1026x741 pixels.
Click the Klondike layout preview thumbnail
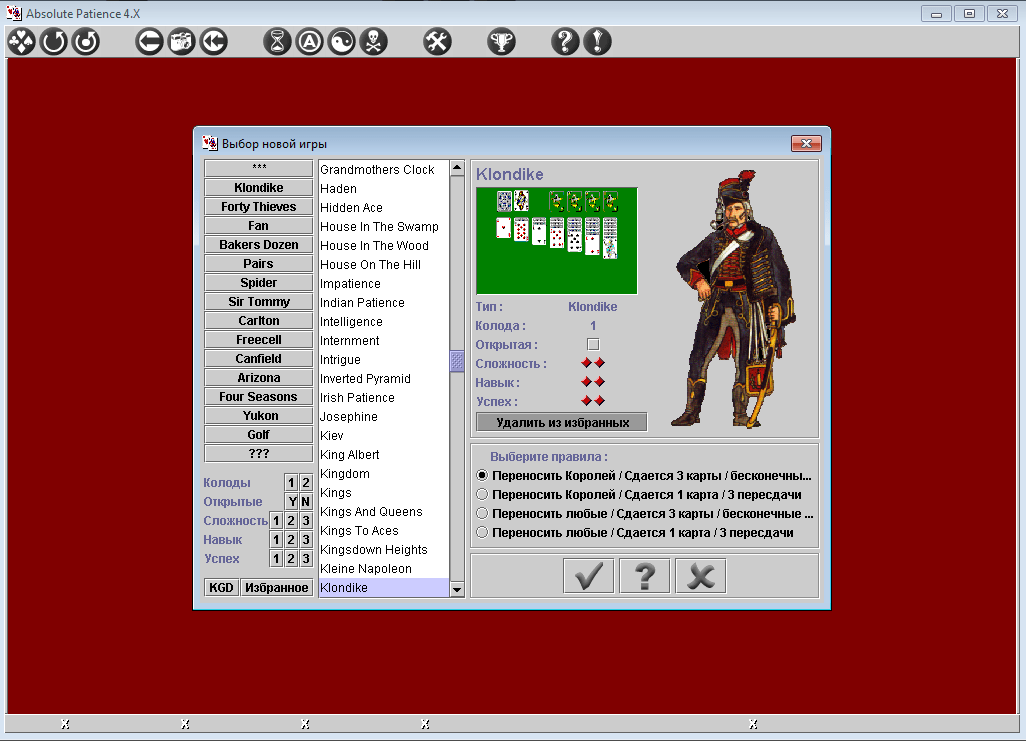(x=556, y=240)
